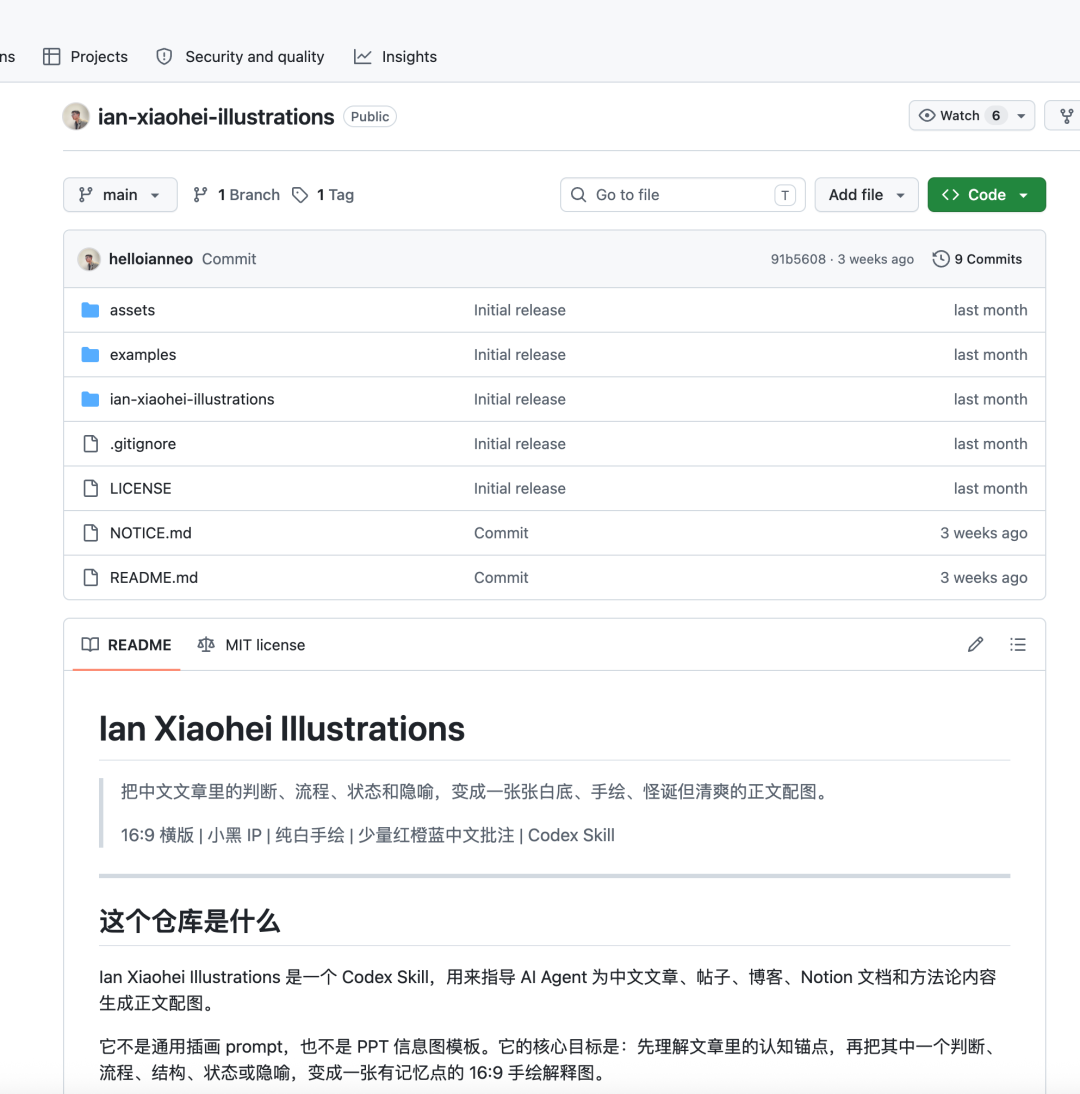Viewport: 1080px width, 1094px height.
Task: Open the Projects tab
Action: tap(85, 57)
